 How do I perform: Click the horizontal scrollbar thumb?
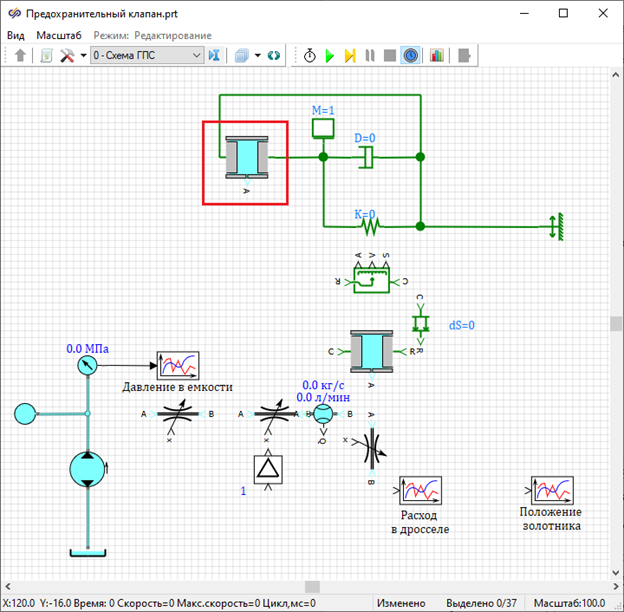(x=313, y=587)
